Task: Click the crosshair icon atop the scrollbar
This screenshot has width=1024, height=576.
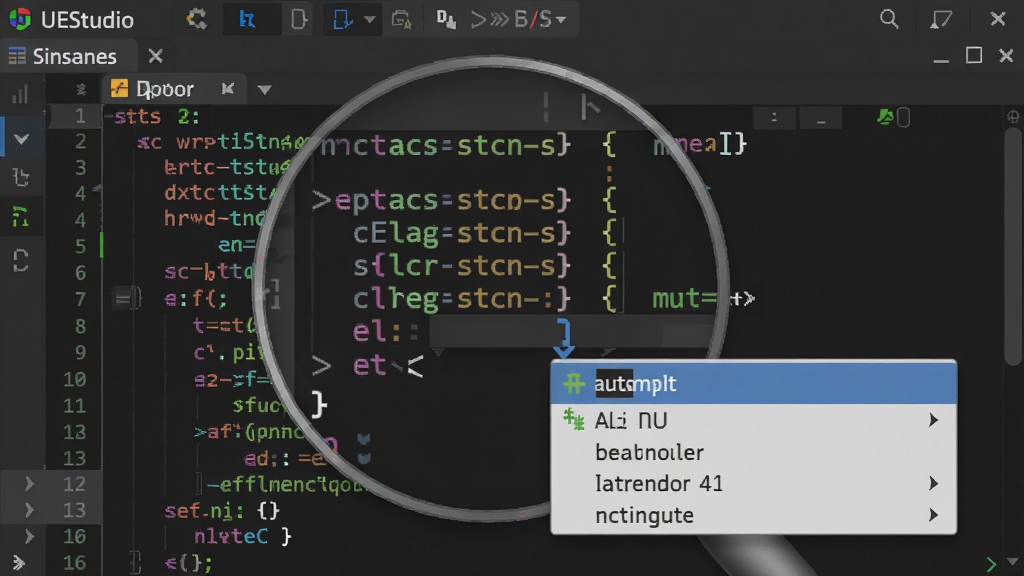Action: point(1013,117)
